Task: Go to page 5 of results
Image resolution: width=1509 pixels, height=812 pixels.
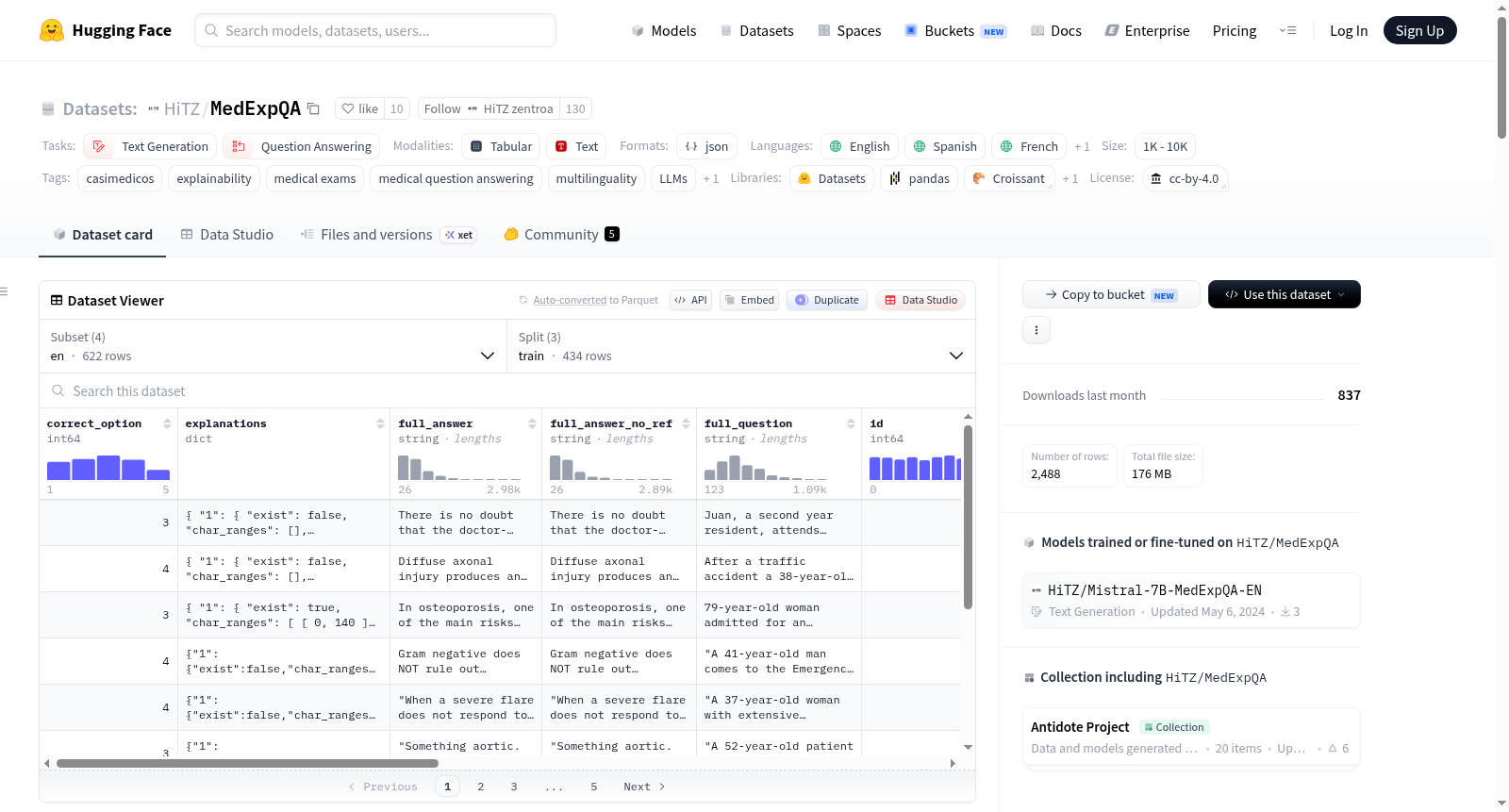Action: (x=593, y=787)
